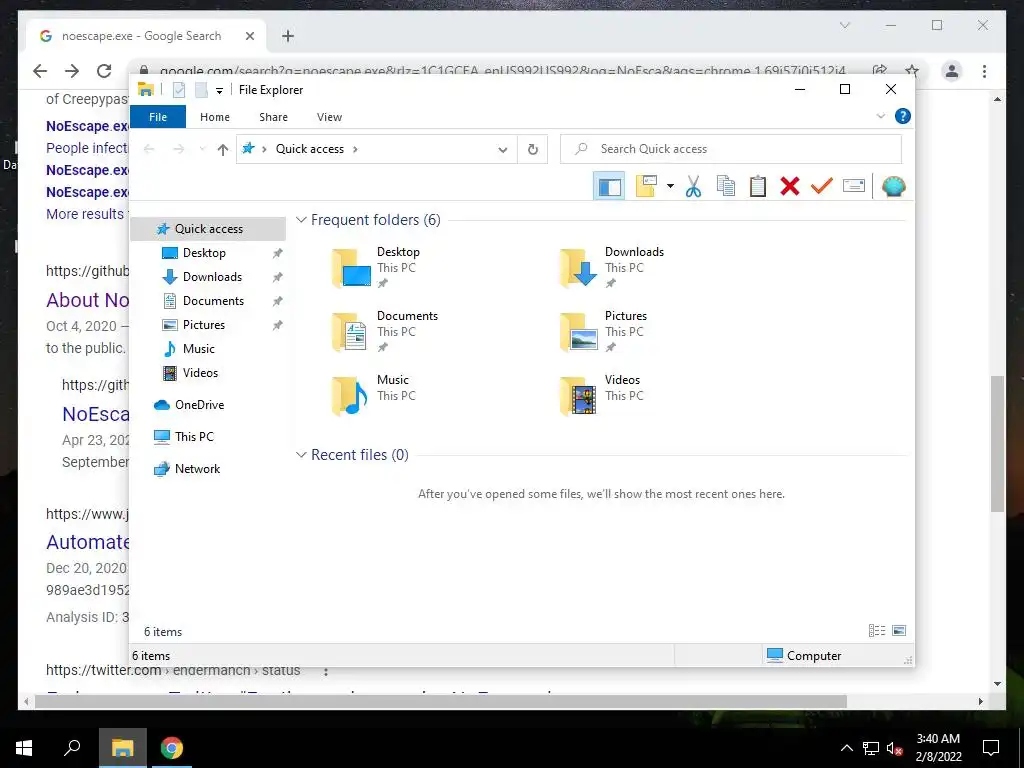Image resolution: width=1024 pixels, height=768 pixels.
Task: Switch to details view icon
Action: pyautogui.click(x=877, y=631)
